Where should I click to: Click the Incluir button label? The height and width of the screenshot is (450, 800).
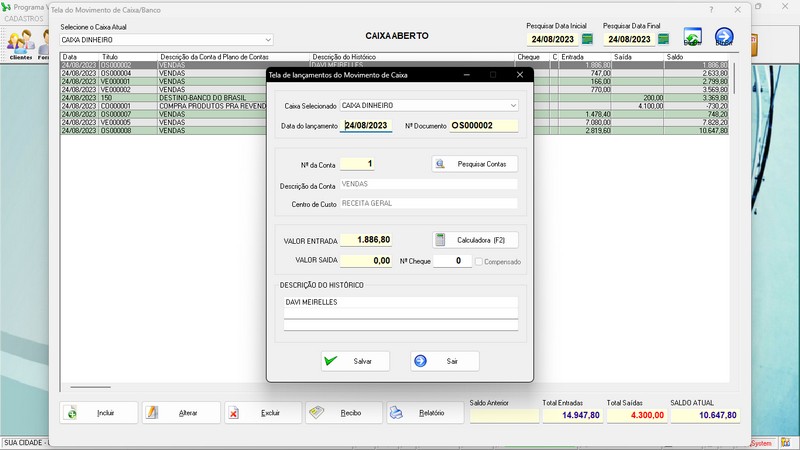[106, 413]
